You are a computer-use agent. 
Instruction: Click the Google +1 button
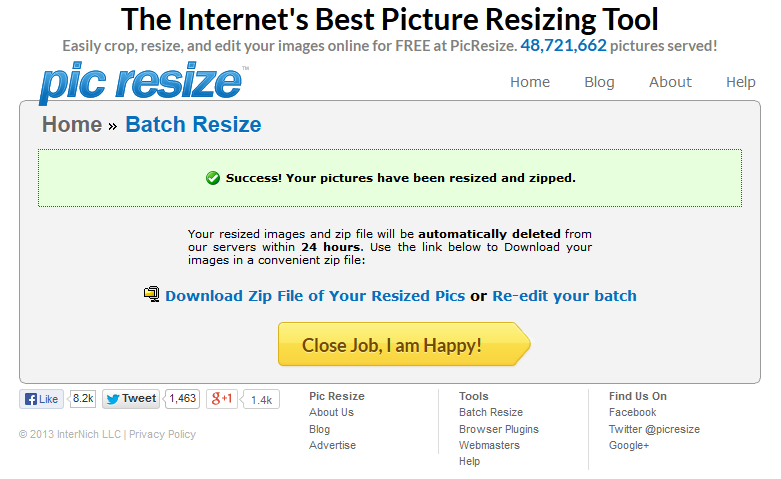(222, 399)
